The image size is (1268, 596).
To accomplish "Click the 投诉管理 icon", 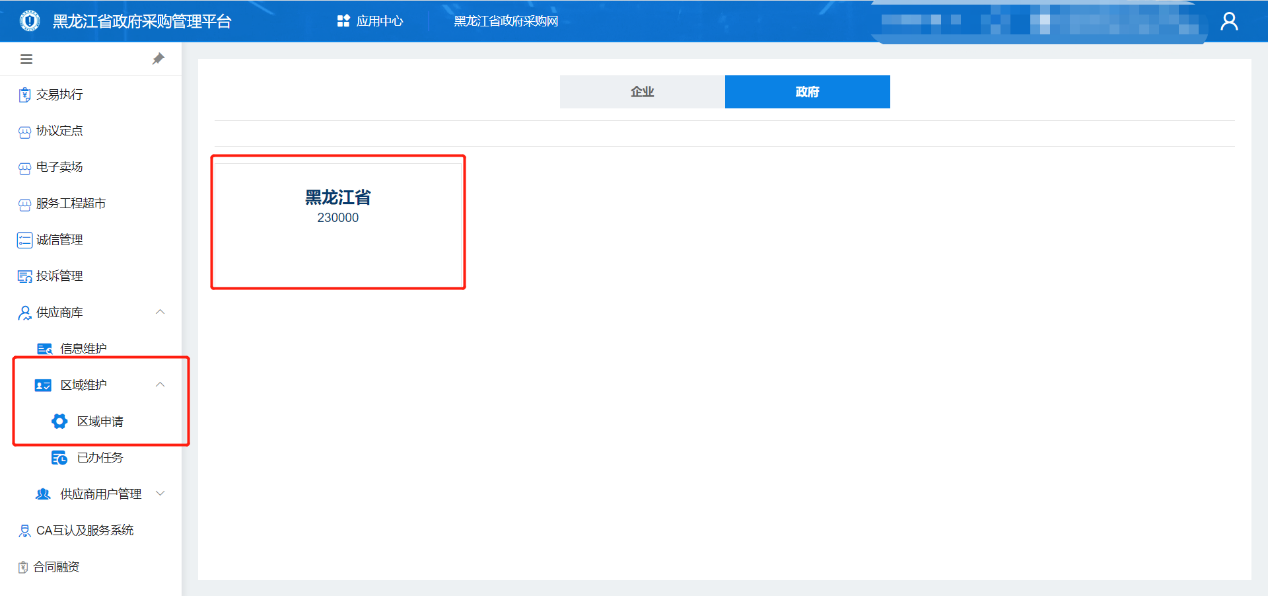I will (x=25, y=276).
